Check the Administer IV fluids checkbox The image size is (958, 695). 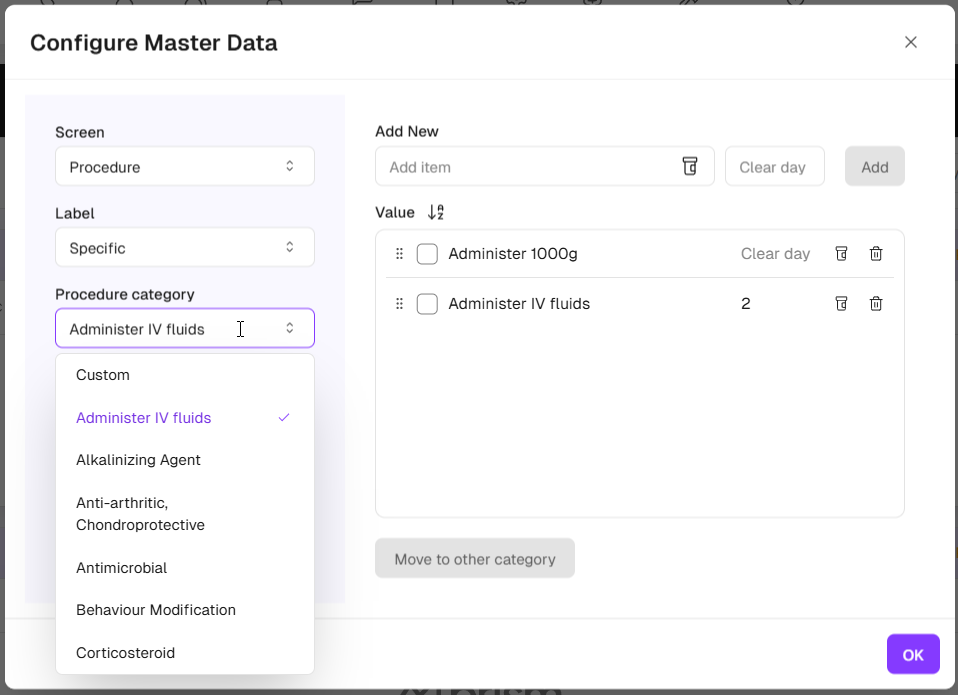(x=427, y=304)
